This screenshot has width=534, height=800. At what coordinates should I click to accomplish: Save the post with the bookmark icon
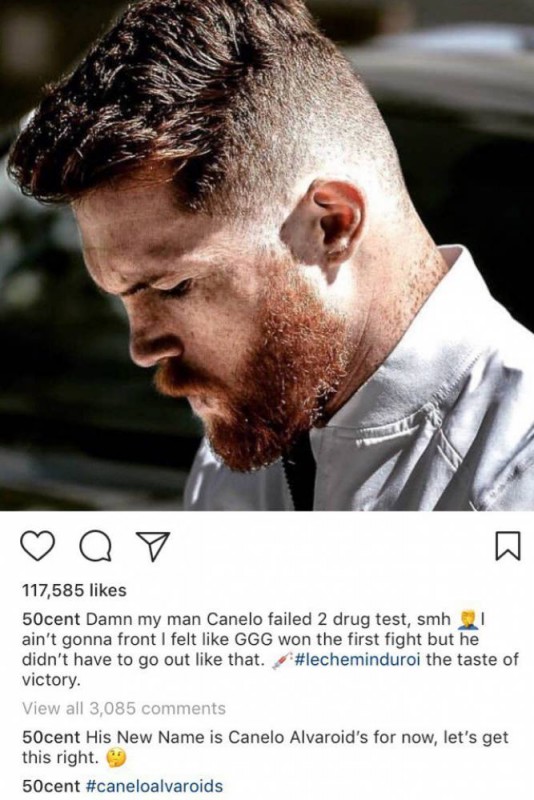[x=508, y=546]
